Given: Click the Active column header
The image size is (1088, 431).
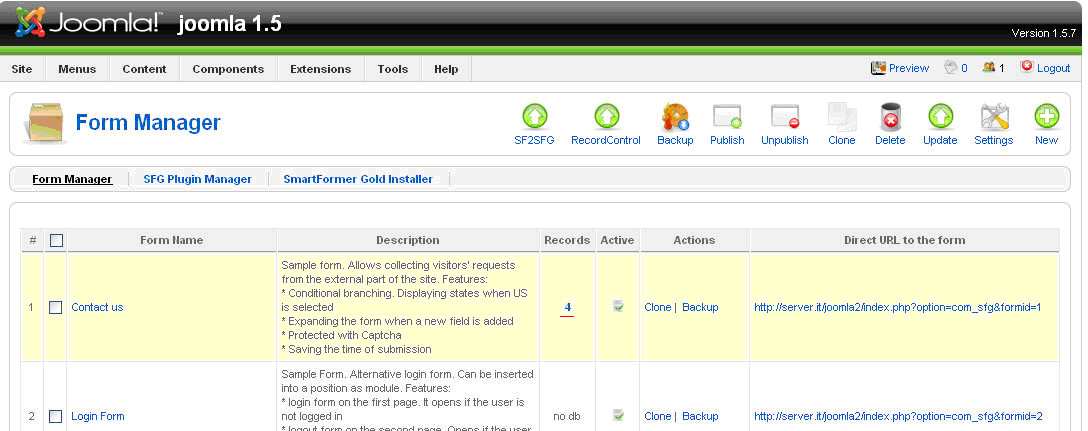Looking at the screenshot, I should coord(618,240).
